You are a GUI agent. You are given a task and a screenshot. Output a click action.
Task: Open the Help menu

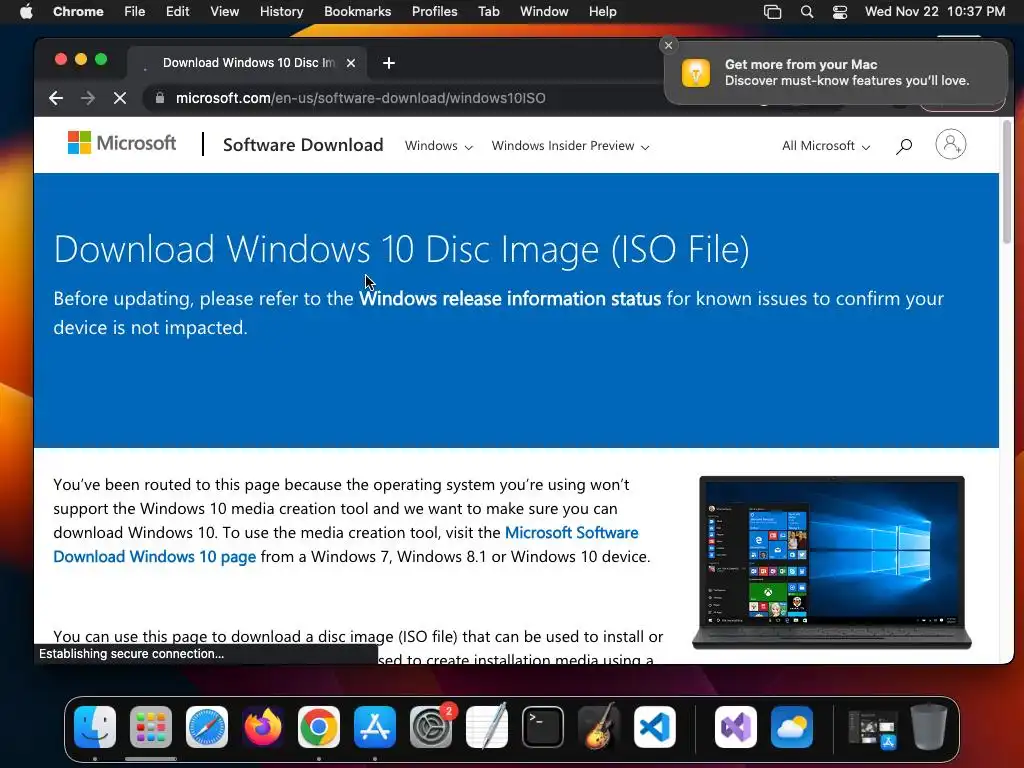602,11
